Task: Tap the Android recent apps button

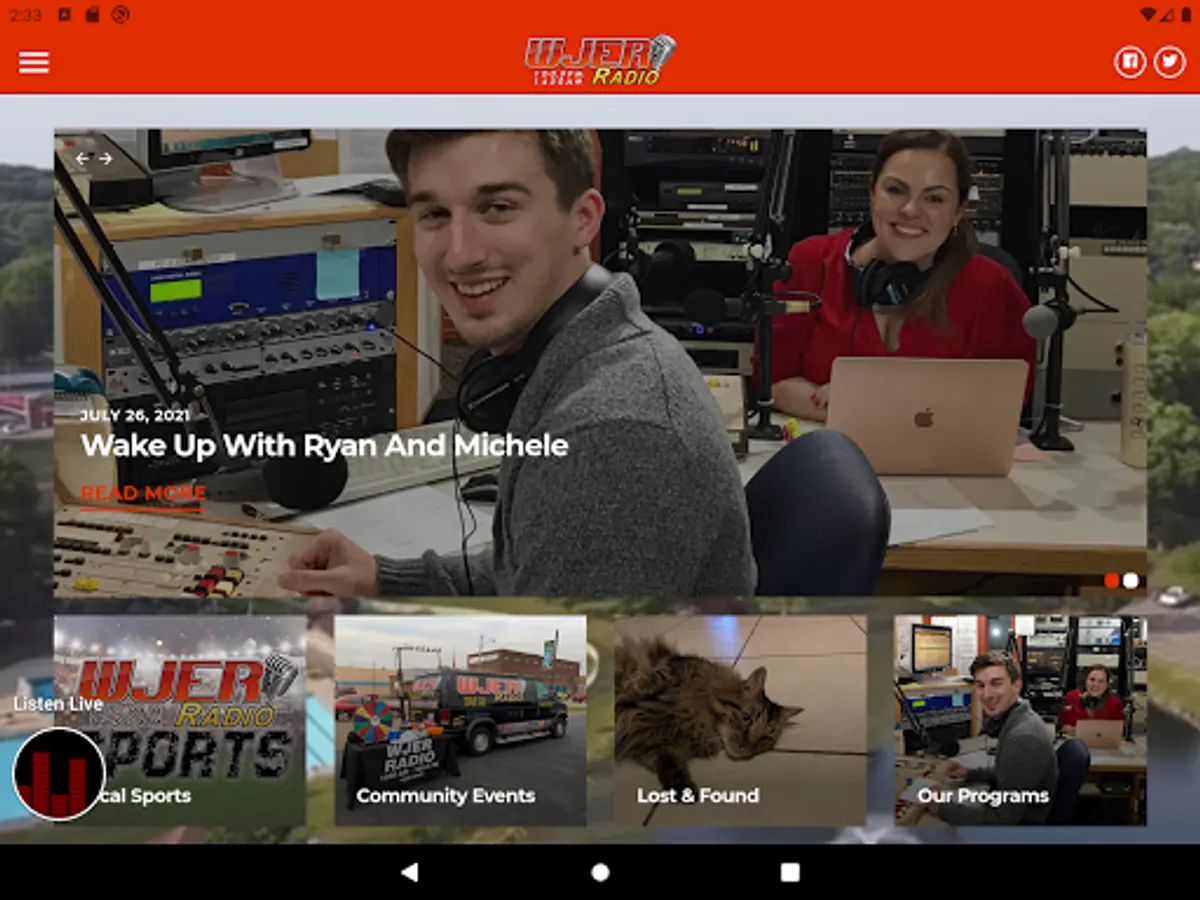Action: [x=790, y=872]
